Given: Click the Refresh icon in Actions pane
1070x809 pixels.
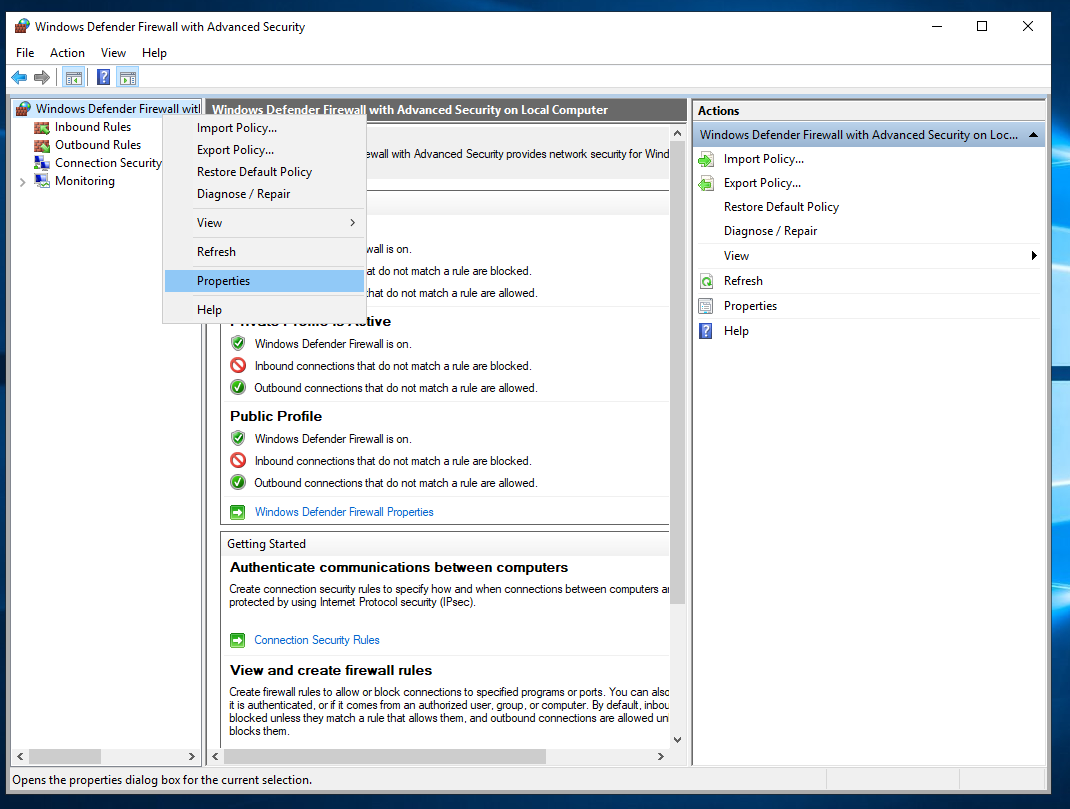Looking at the screenshot, I should click(706, 281).
